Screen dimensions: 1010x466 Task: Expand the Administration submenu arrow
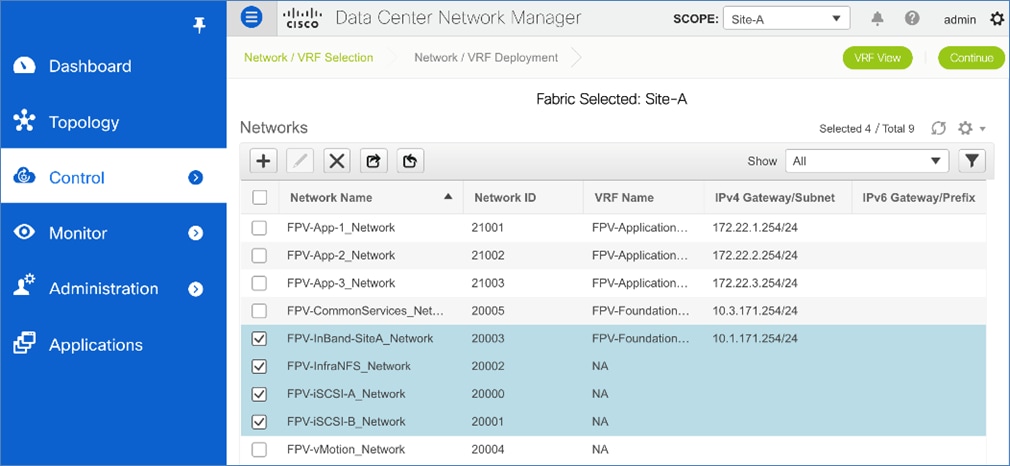click(196, 289)
